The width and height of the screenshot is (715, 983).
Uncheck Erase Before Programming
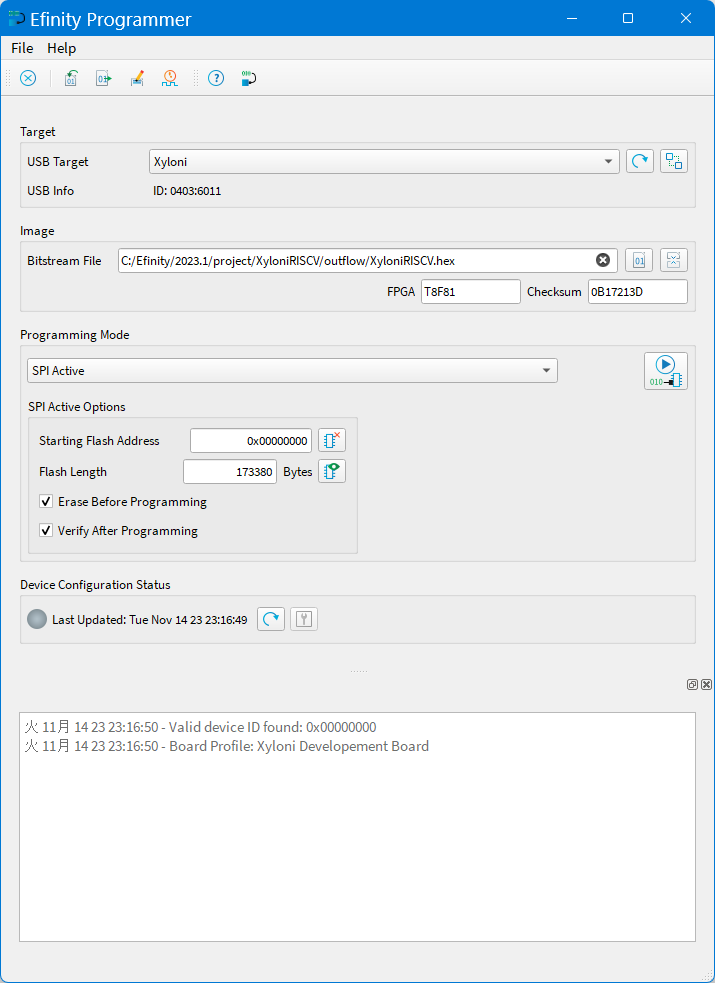(46, 502)
